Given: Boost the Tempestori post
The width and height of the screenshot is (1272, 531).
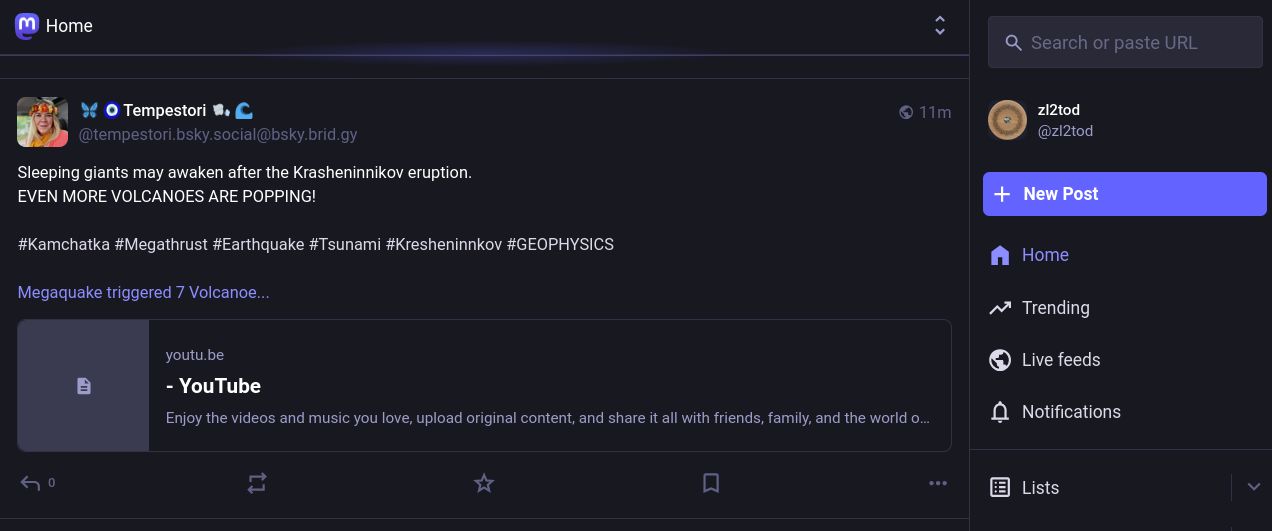Looking at the screenshot, I should 257,484.
